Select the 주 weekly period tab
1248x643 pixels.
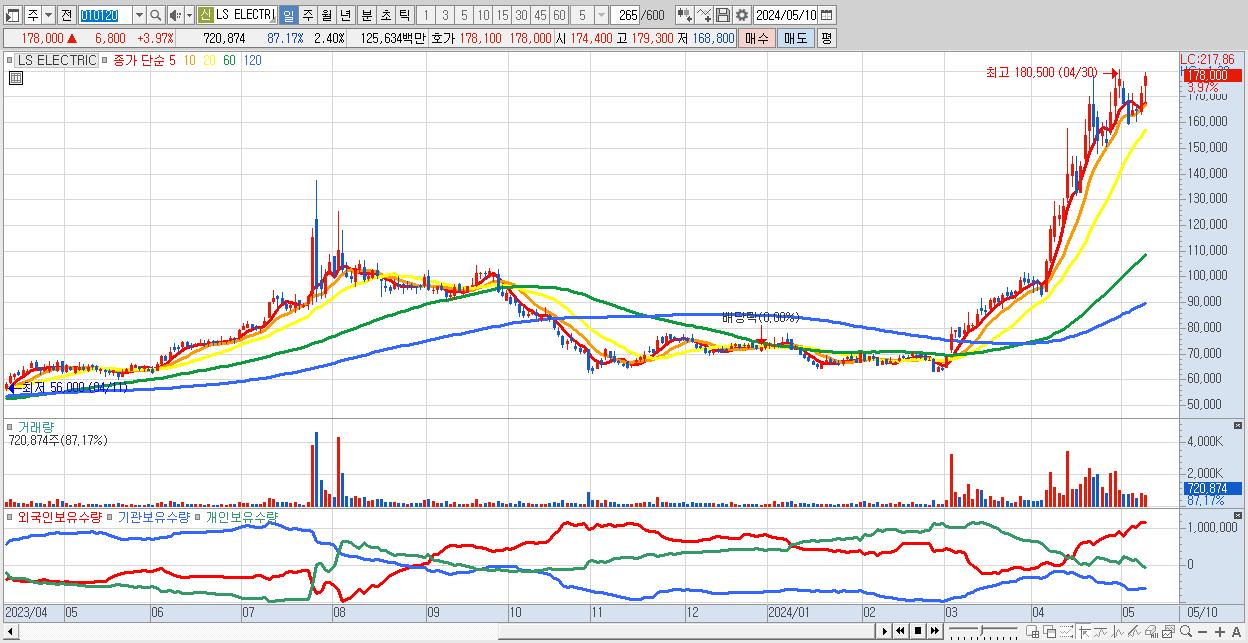[x=307, y=15]
